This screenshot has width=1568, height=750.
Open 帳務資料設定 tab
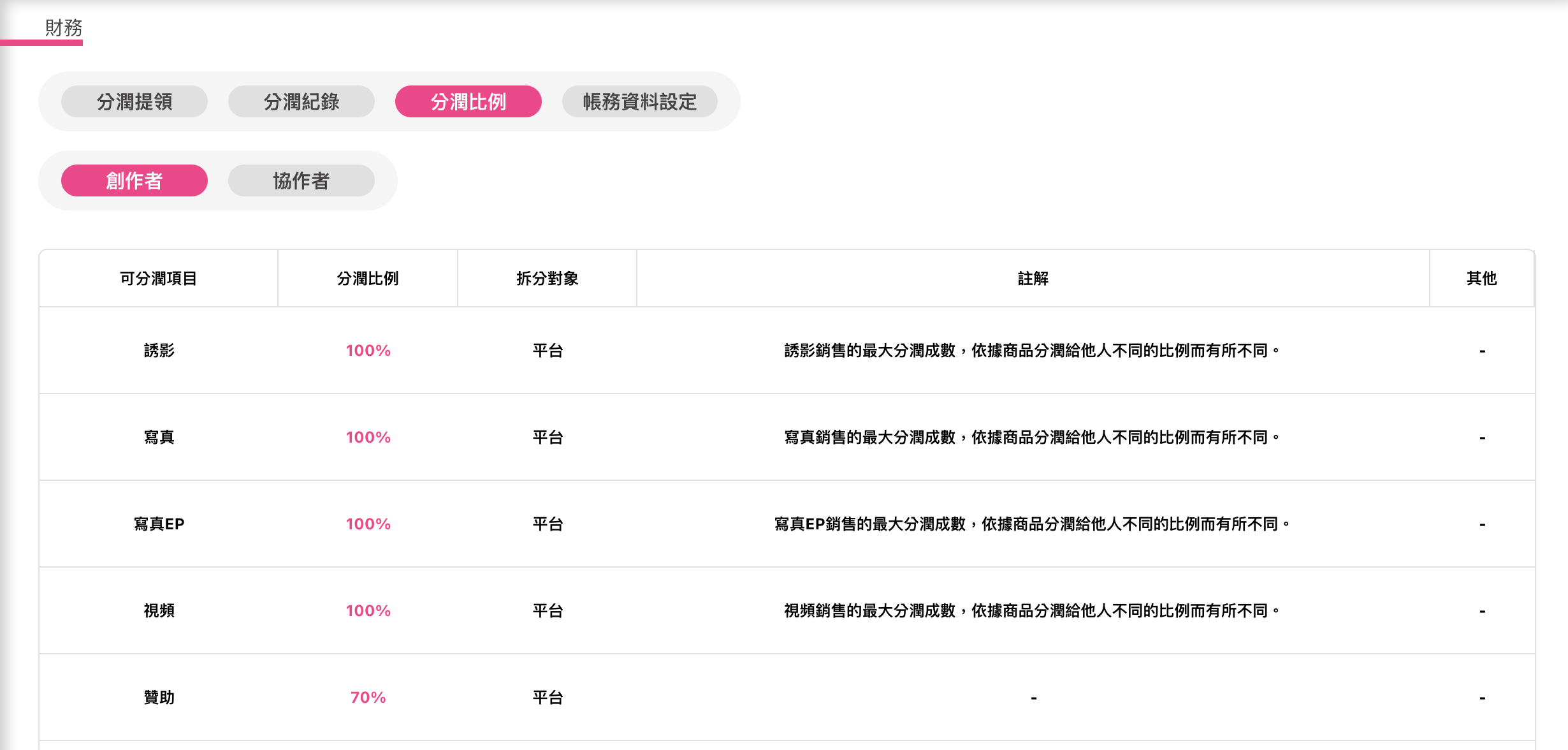coord(640,101)
